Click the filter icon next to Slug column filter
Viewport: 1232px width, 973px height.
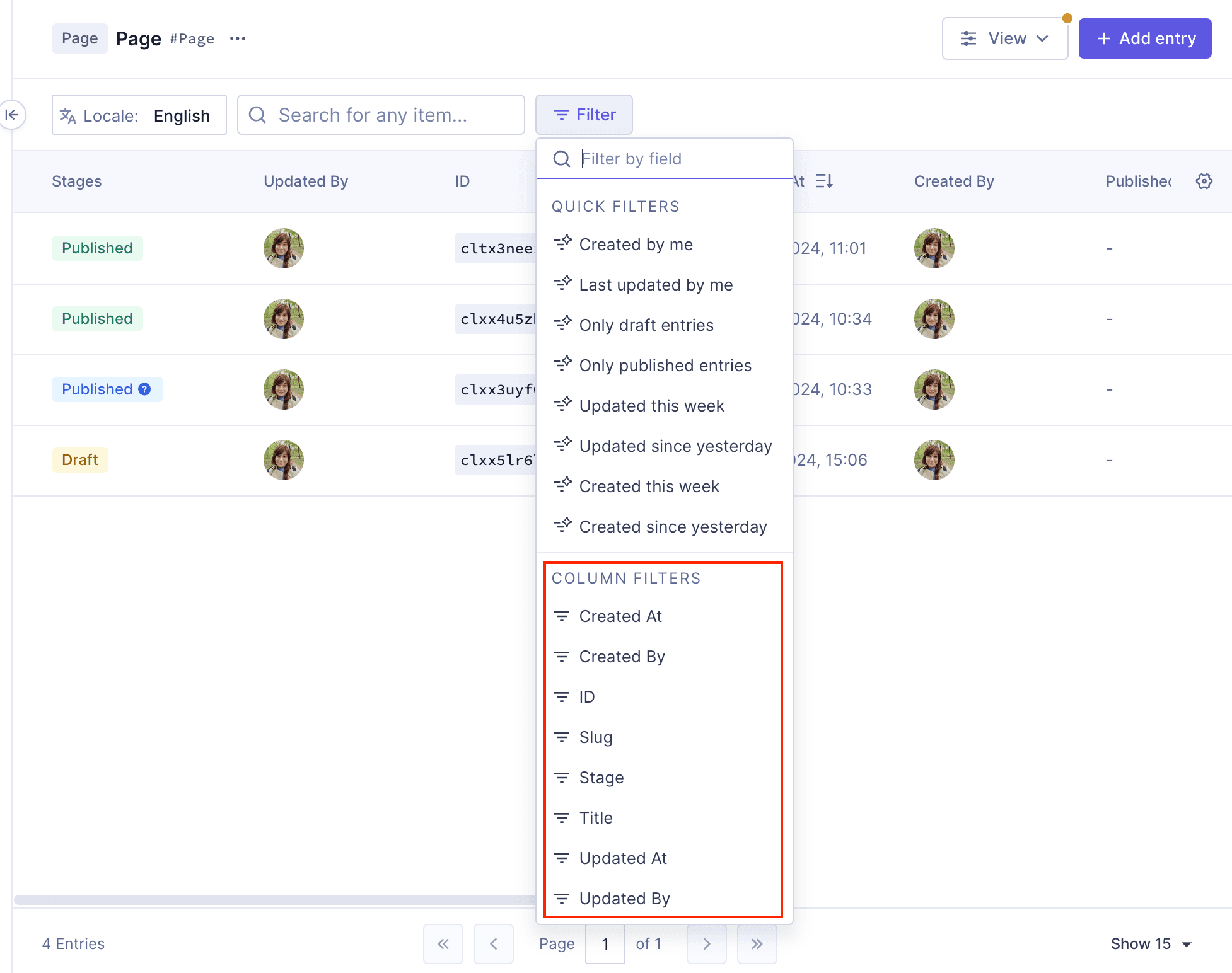(x=562, y=737)
